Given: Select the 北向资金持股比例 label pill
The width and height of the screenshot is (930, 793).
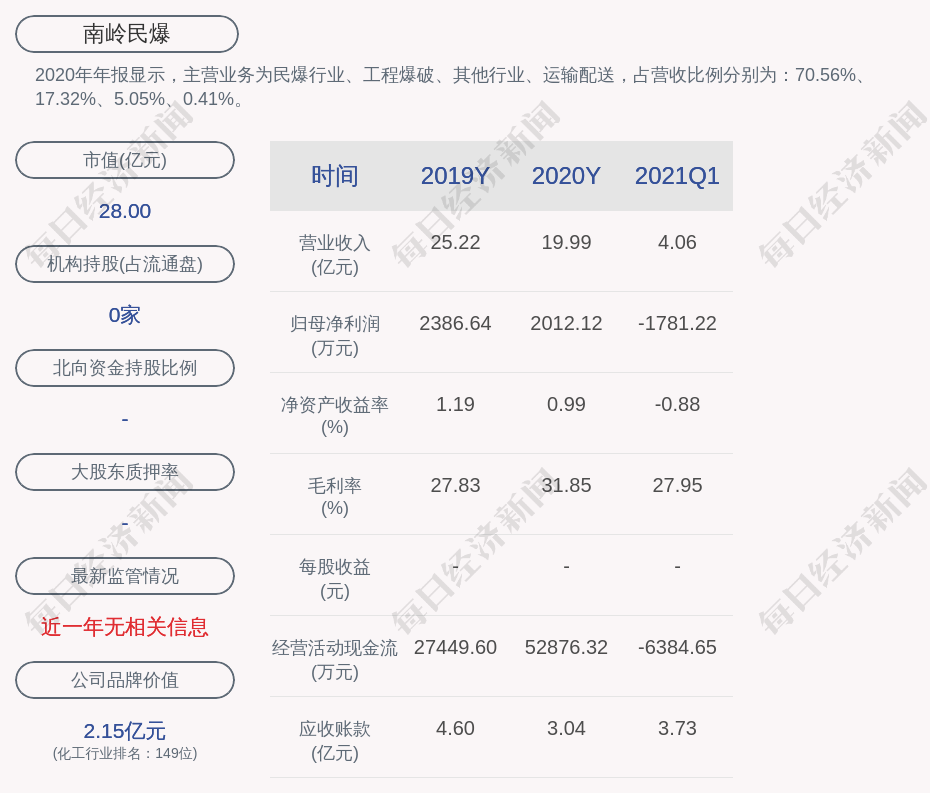Looking at the screenshot, I should click(x=125, y=368).
